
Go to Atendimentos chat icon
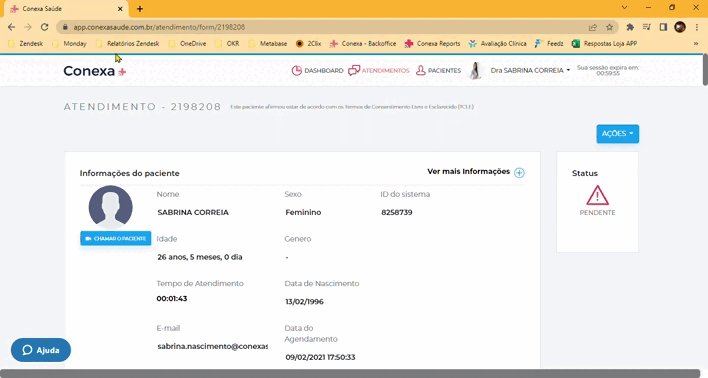click(x=354, y=70)
